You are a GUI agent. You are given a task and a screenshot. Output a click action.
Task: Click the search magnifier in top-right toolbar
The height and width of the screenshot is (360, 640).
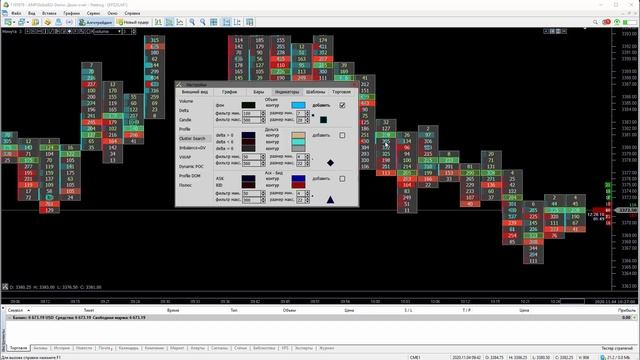click(x=596, y=22)
